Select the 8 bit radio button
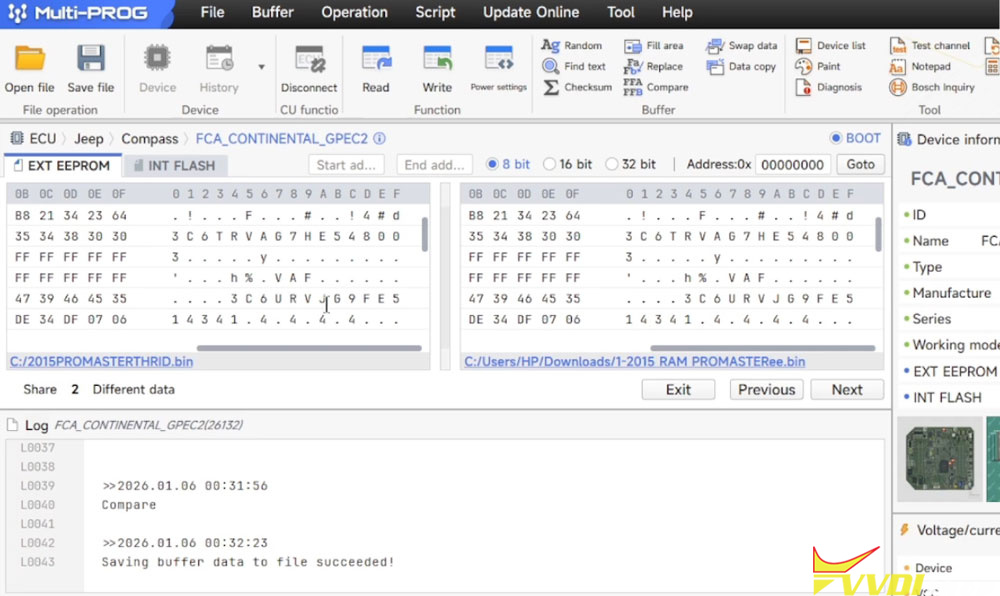1000x596 pixels. click(x=492, y=164)
